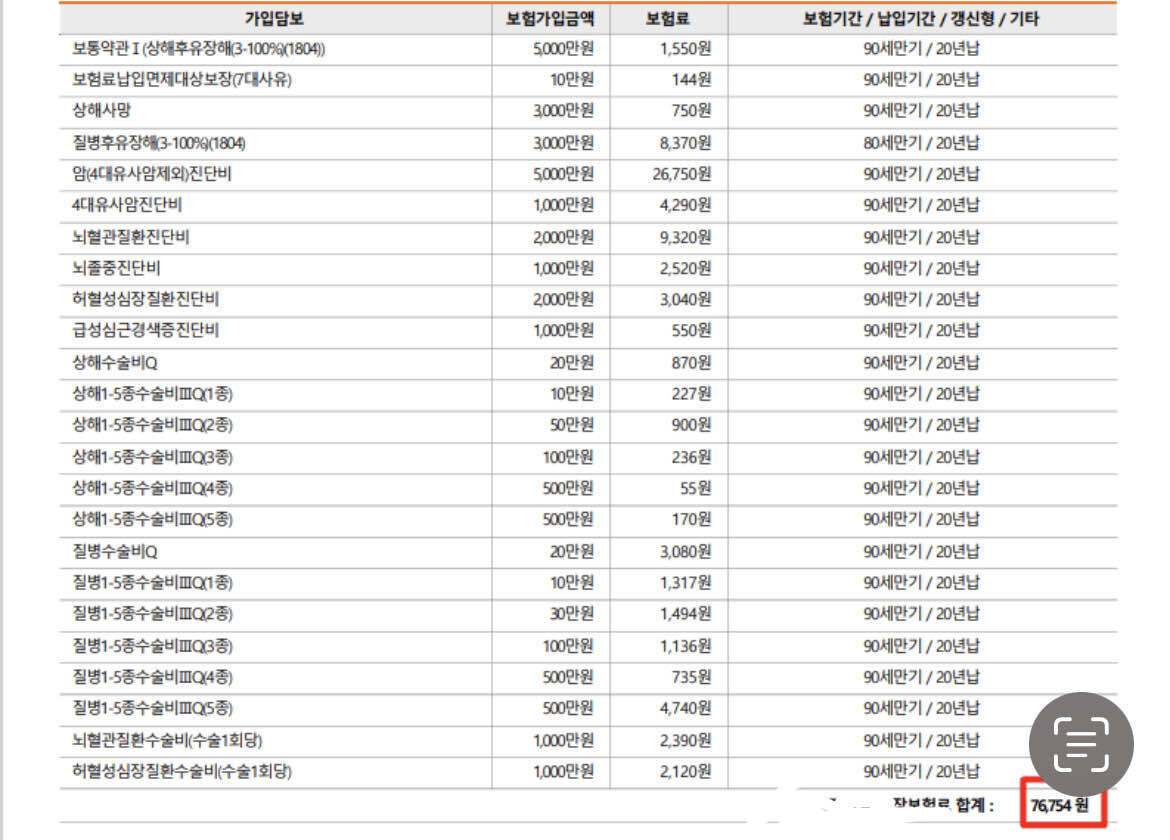Click the 보험료 column header
Image resolution: width=1170 pixels, height=840 pixels.
tap(668, 19)
